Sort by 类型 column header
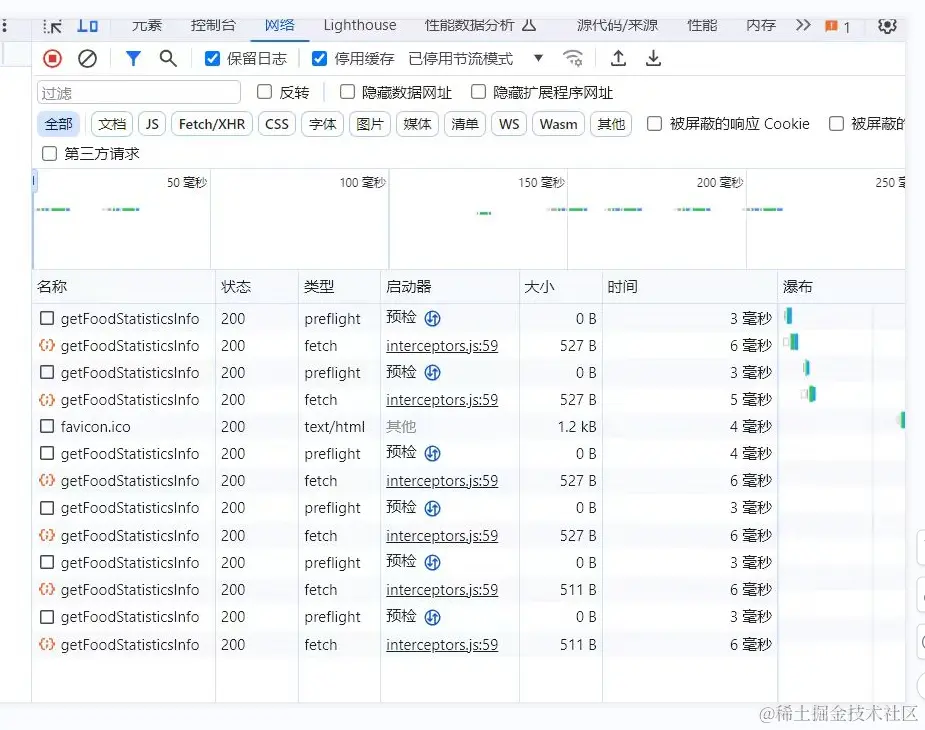This screenshot has width=925, height=730. 339,287
